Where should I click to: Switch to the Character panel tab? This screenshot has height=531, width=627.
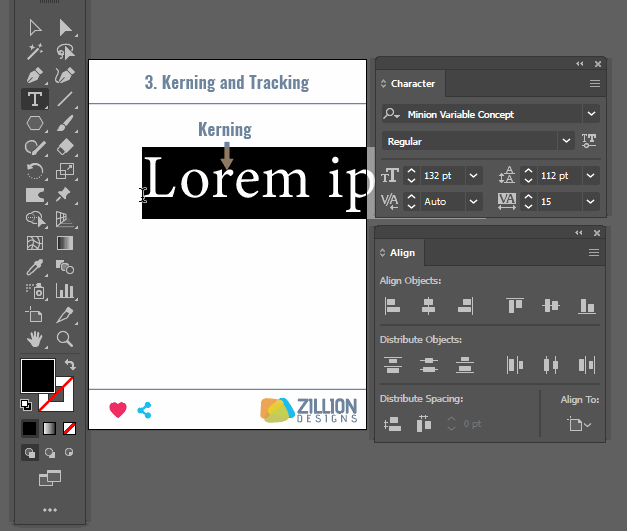pyautogui.click(x=412, y=84)
